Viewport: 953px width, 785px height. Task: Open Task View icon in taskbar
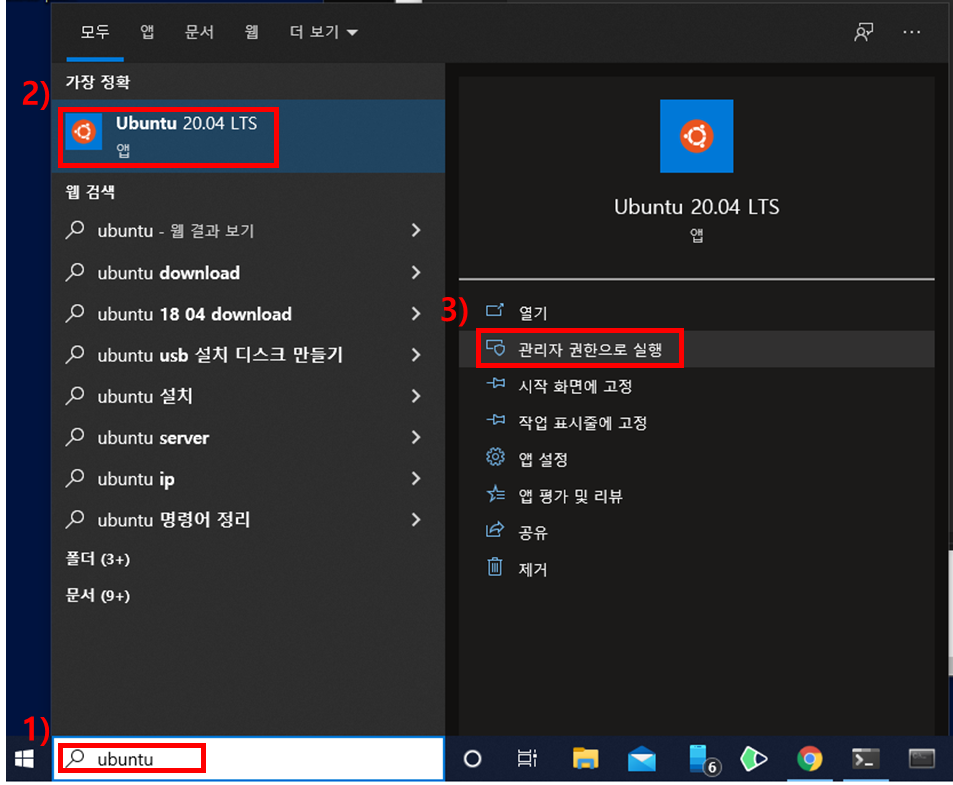(527, 758)
